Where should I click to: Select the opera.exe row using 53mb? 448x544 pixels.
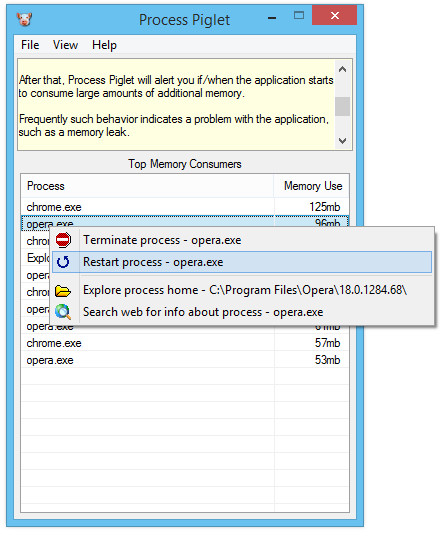click(185, 360)
